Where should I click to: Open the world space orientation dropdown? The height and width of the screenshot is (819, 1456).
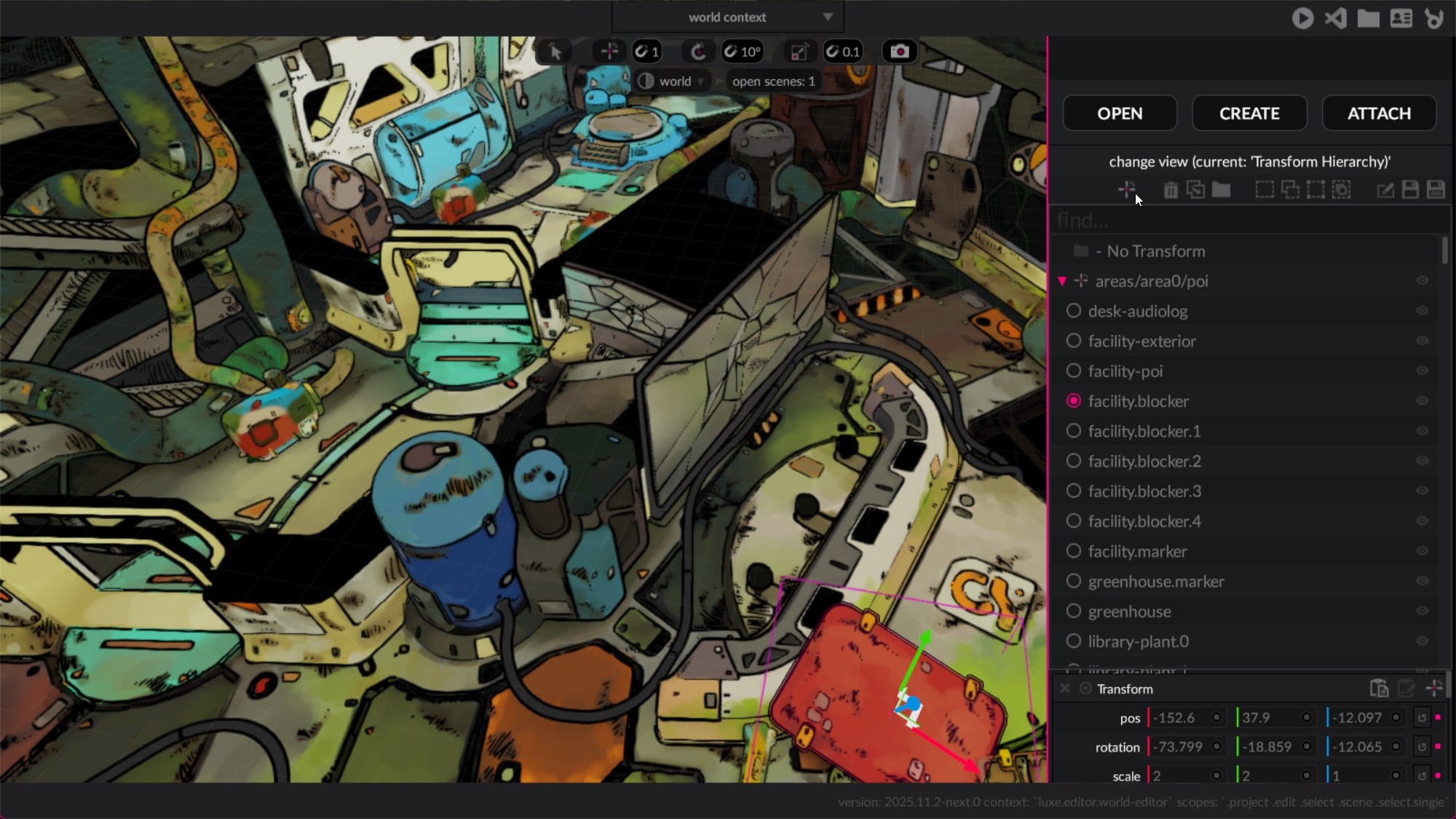coord(673,82)
